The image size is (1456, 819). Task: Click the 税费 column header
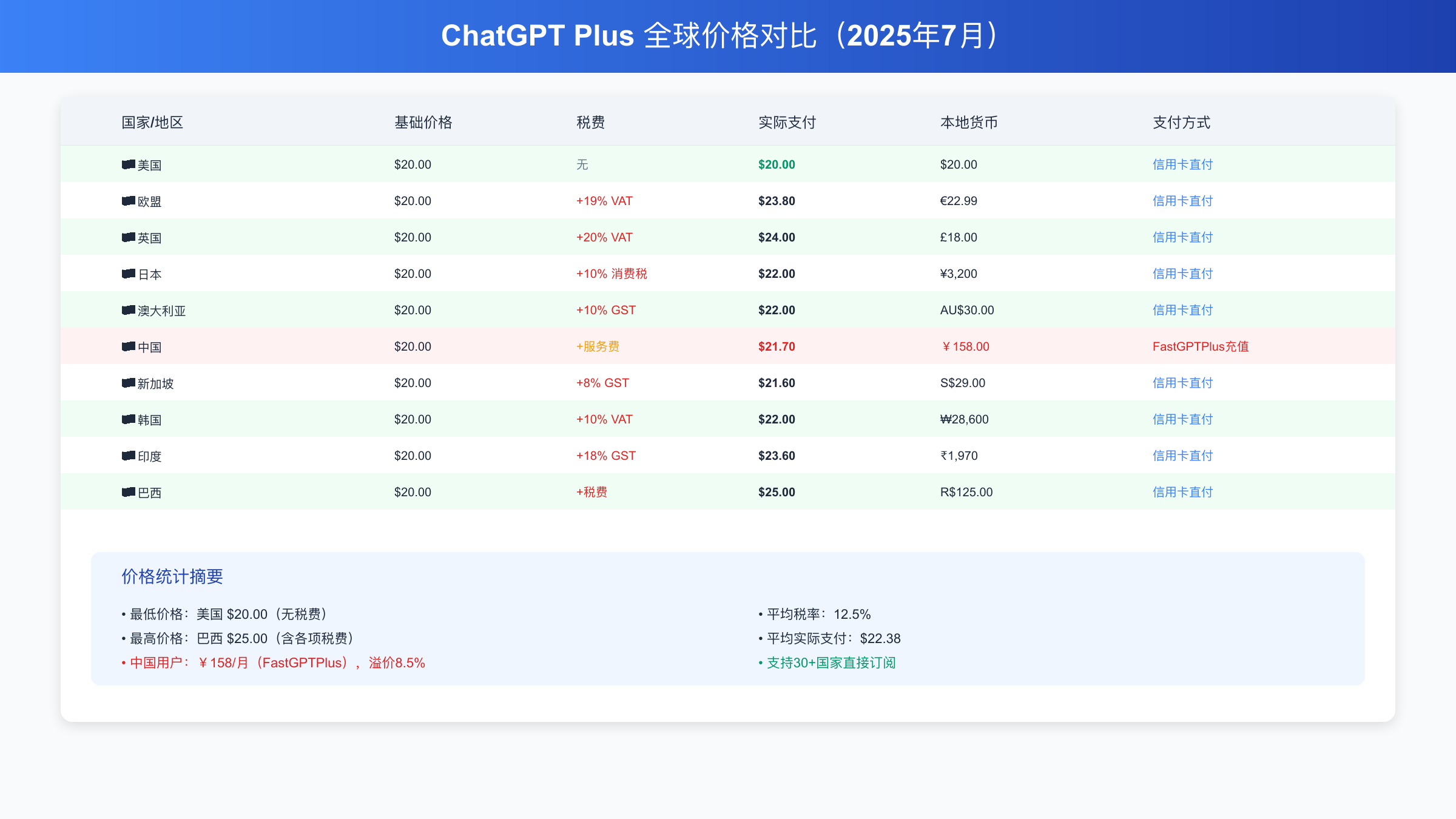(x=591, y=123)
